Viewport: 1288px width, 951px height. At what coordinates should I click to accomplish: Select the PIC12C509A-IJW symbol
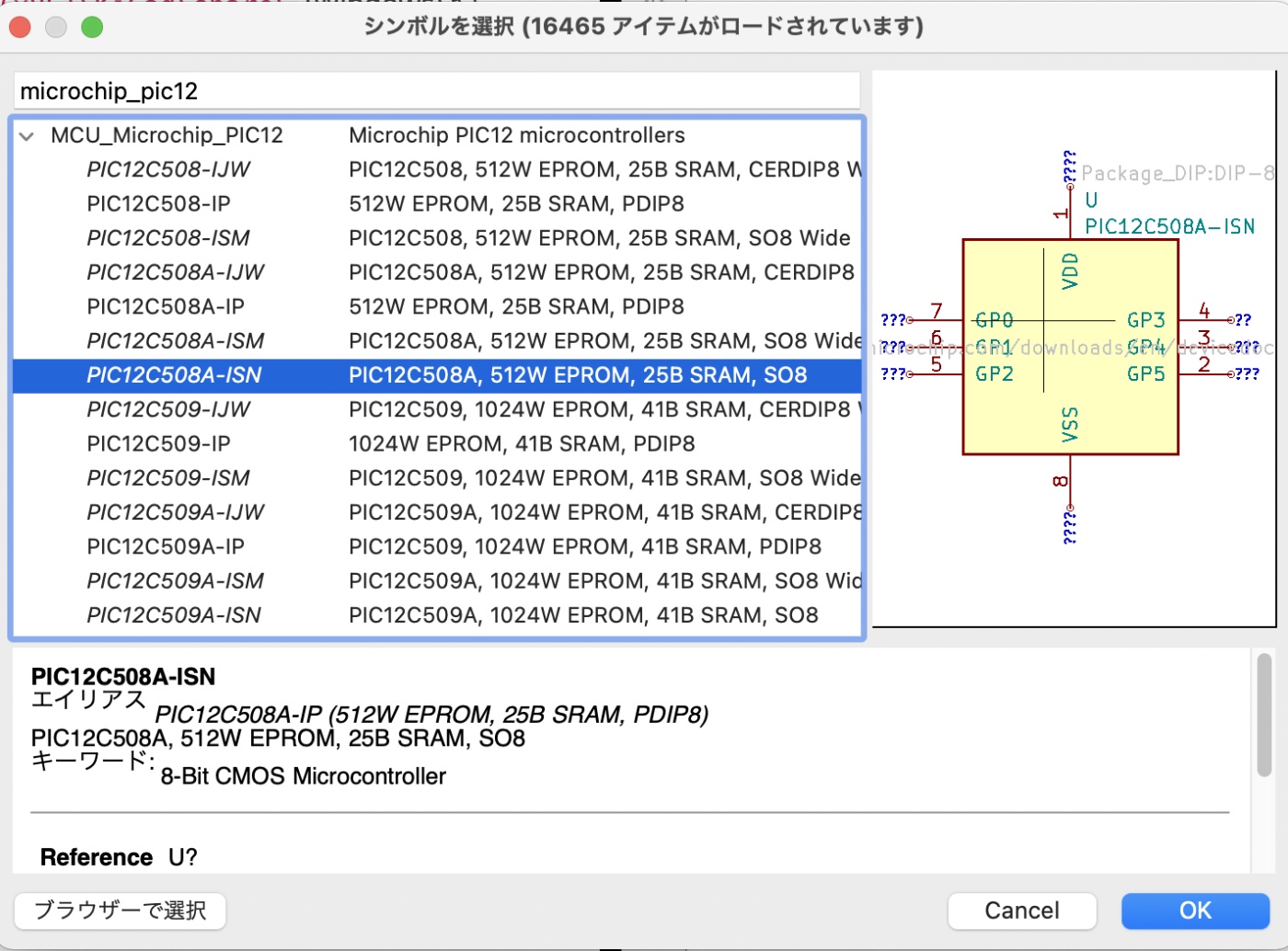point(437,512)
